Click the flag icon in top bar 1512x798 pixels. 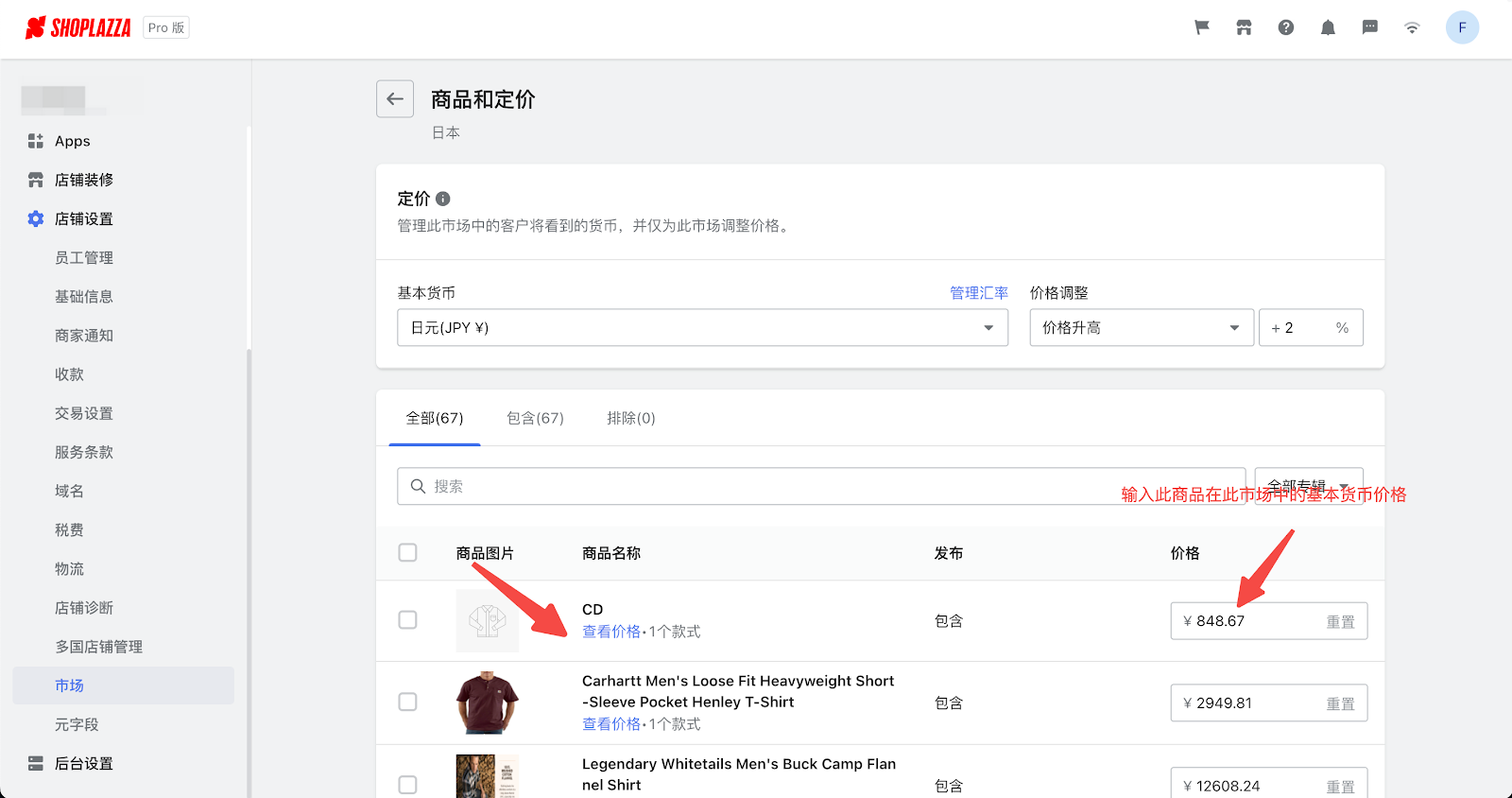[x=1202, y=27]
